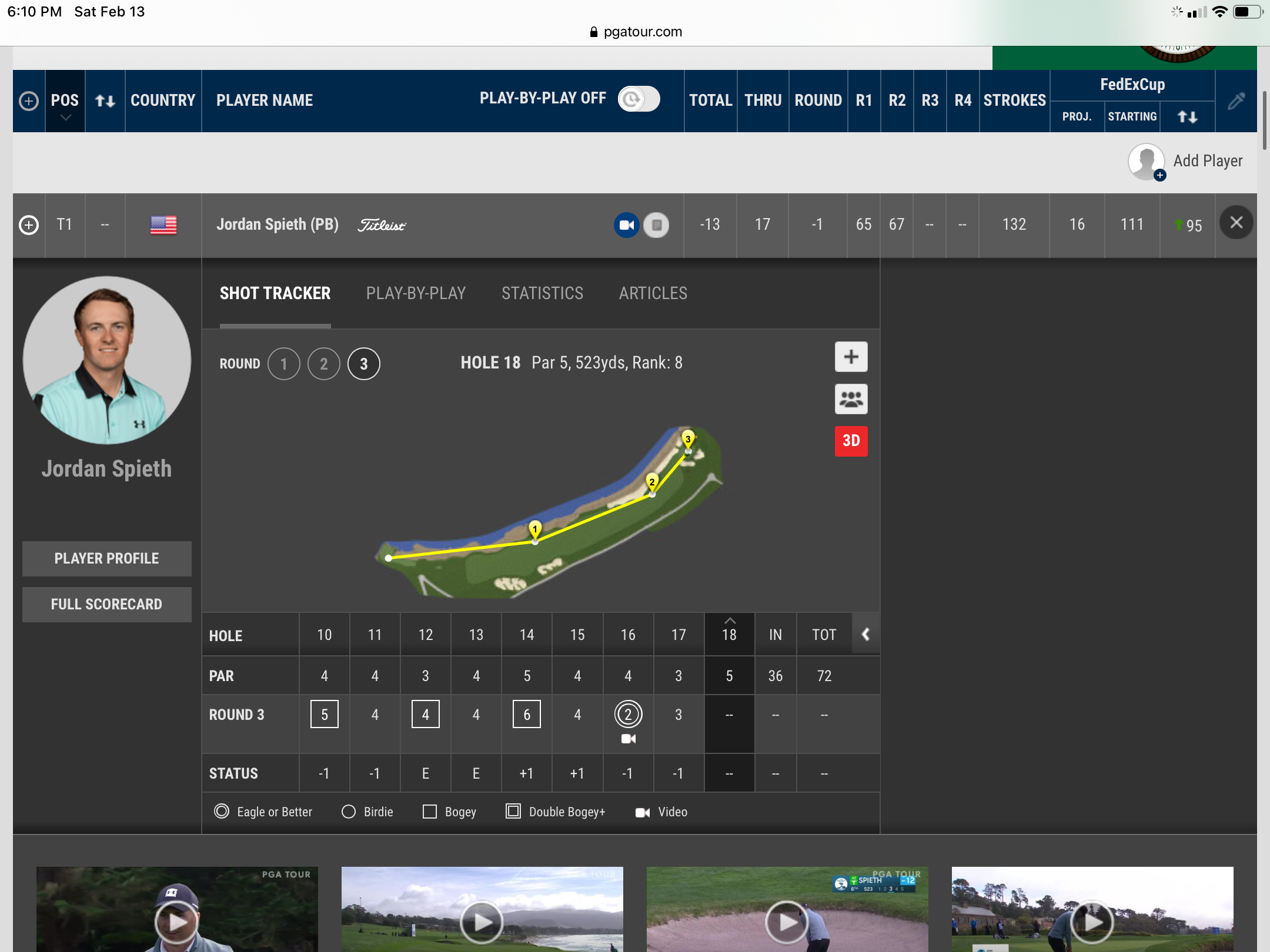Tap the battery icon in status bar
The width and height of the screenshot is (1270, 952).
[1247, 12]
